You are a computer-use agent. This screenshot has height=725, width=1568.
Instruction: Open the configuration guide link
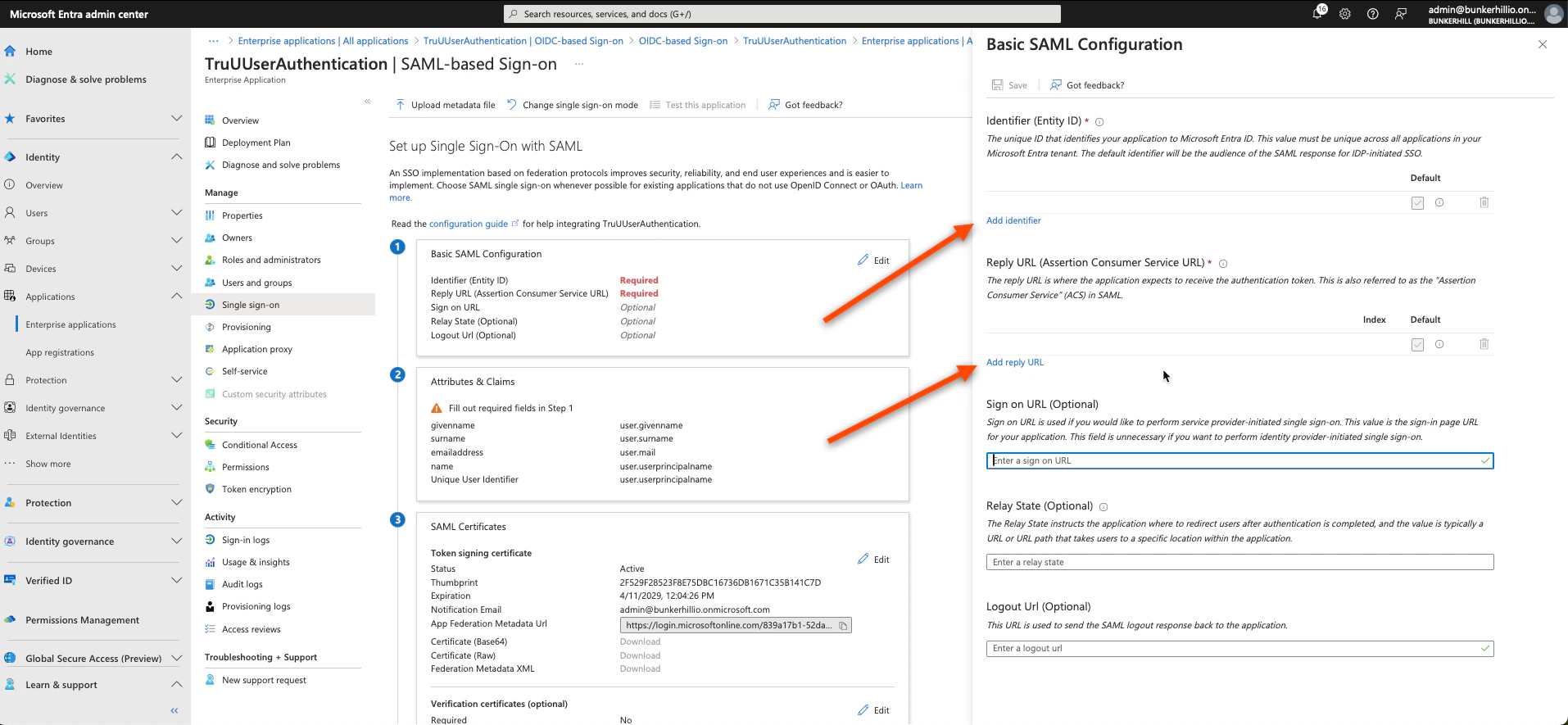click(469, 224)
